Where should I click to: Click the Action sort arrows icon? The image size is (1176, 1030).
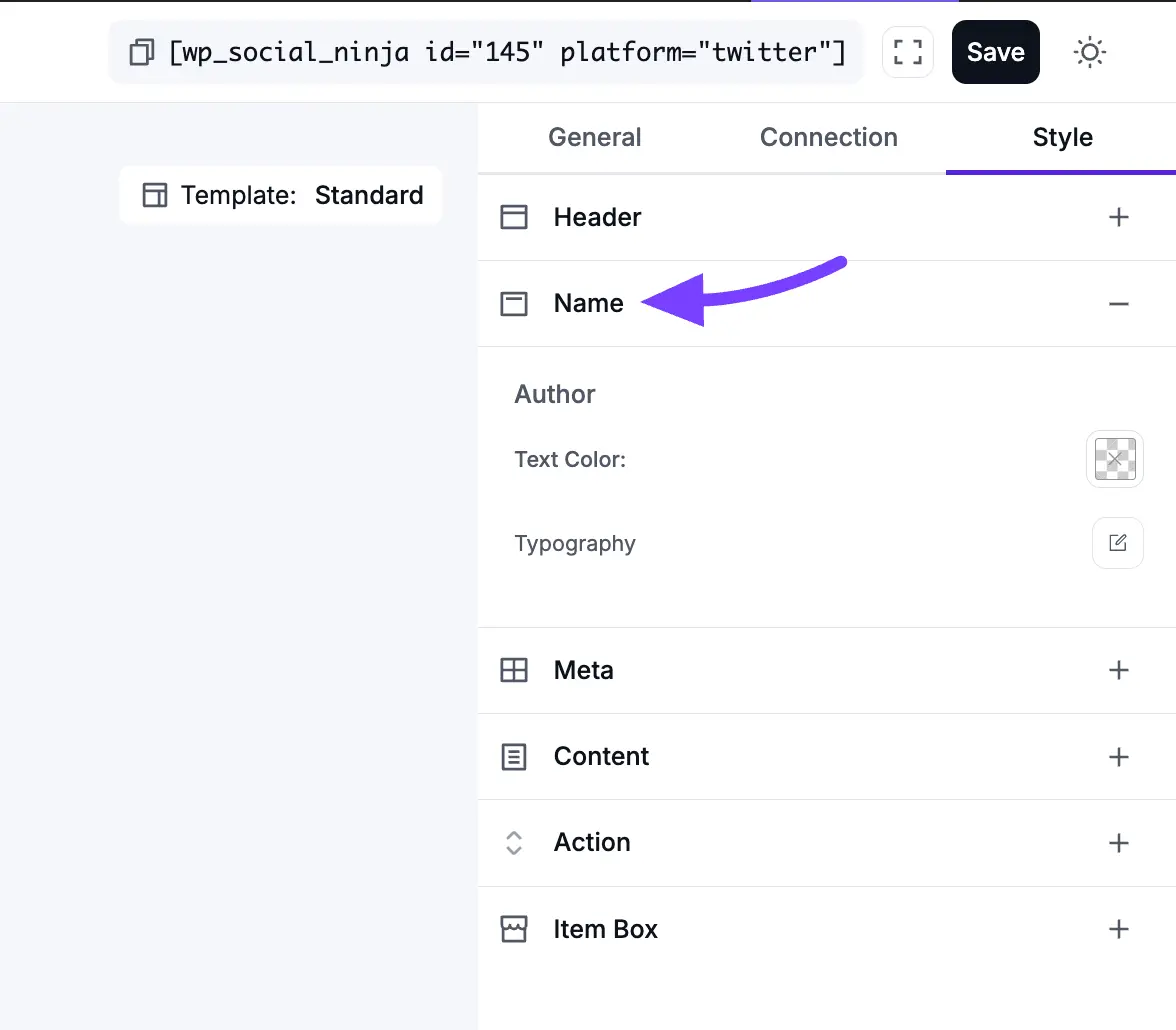514,843
